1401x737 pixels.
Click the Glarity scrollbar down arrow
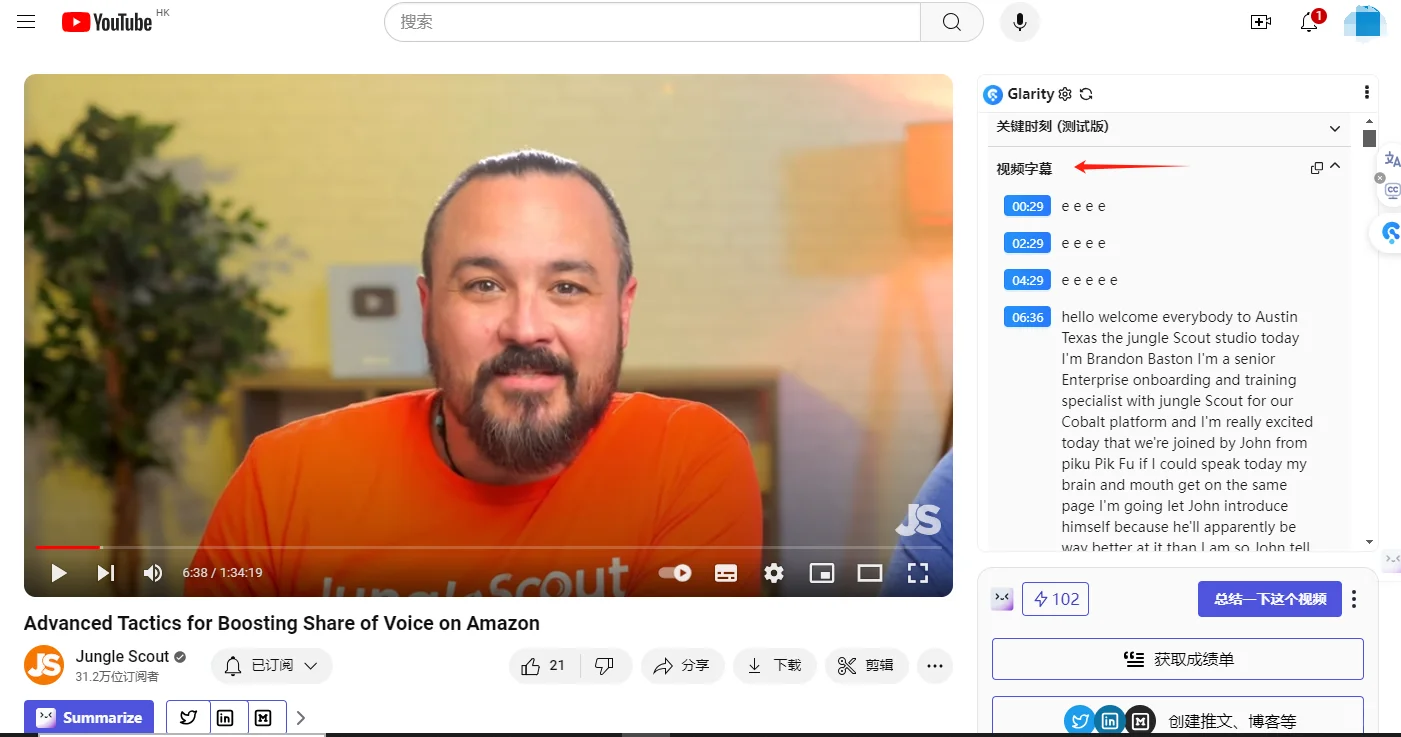pos(1369,542)
